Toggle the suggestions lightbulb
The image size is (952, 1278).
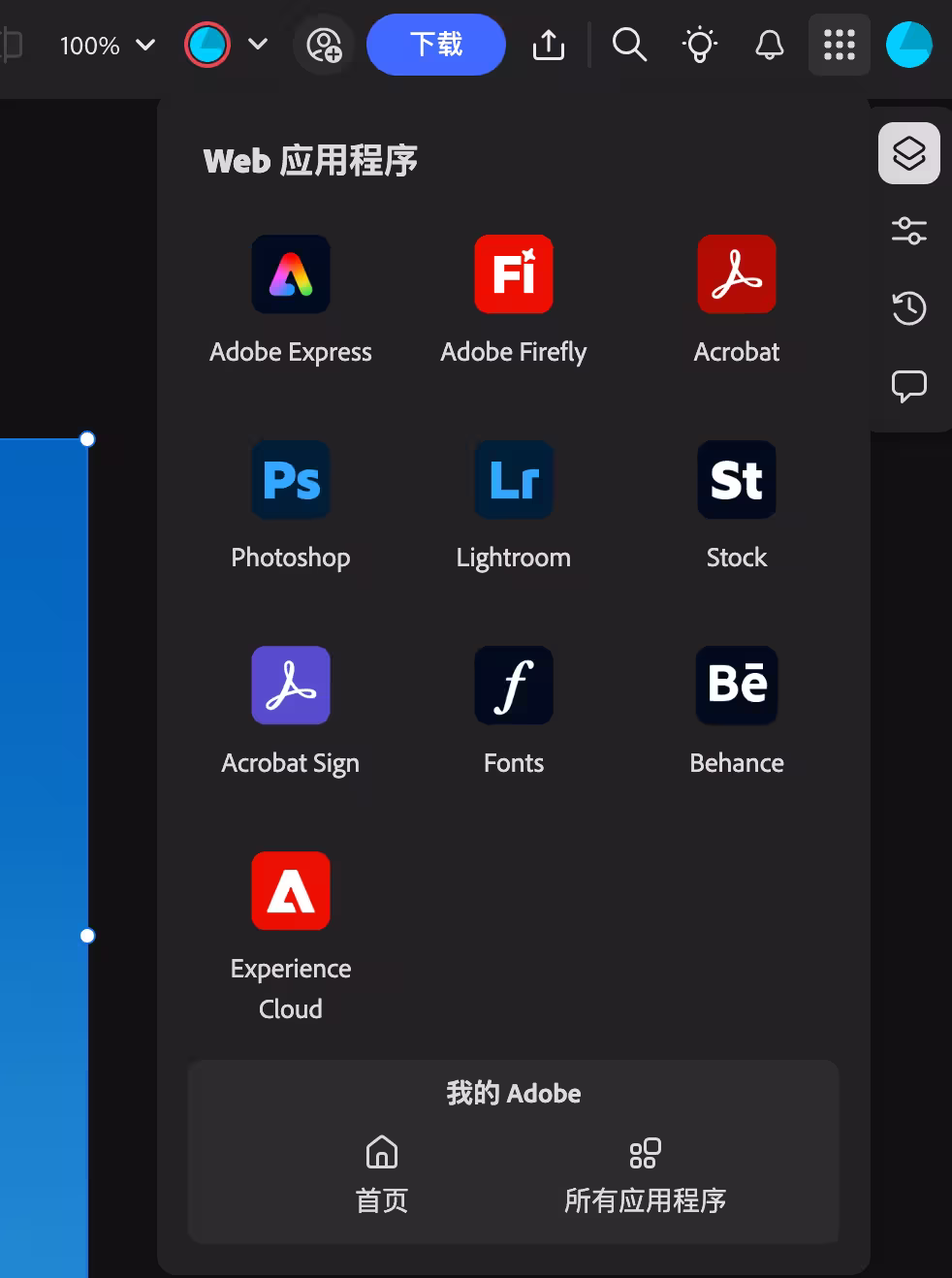[x=699, y=45]
